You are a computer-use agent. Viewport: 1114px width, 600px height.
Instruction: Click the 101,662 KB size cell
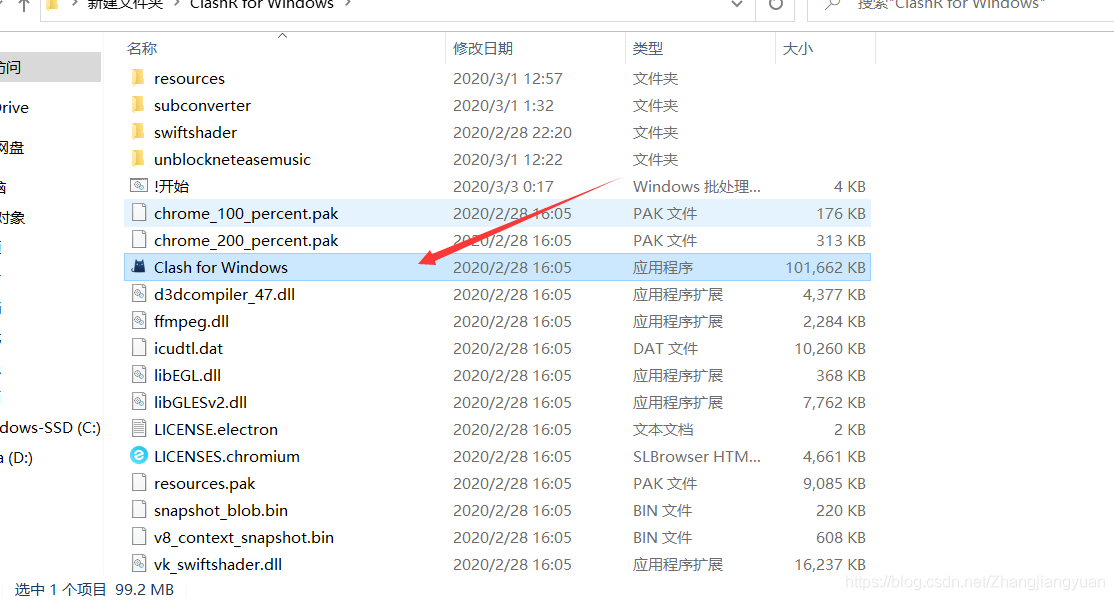coord(825,267)
